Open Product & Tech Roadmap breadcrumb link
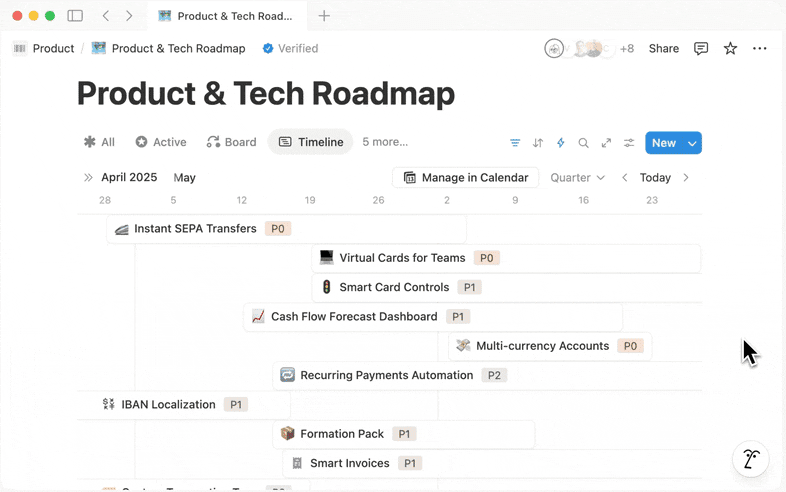 178,48
